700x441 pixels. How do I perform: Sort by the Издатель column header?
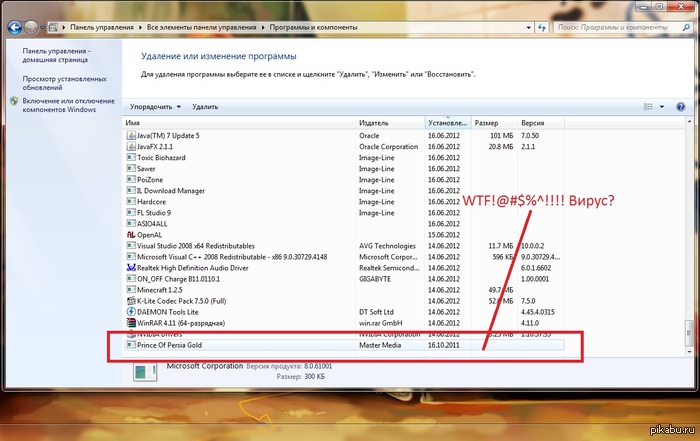click(400, 122)
